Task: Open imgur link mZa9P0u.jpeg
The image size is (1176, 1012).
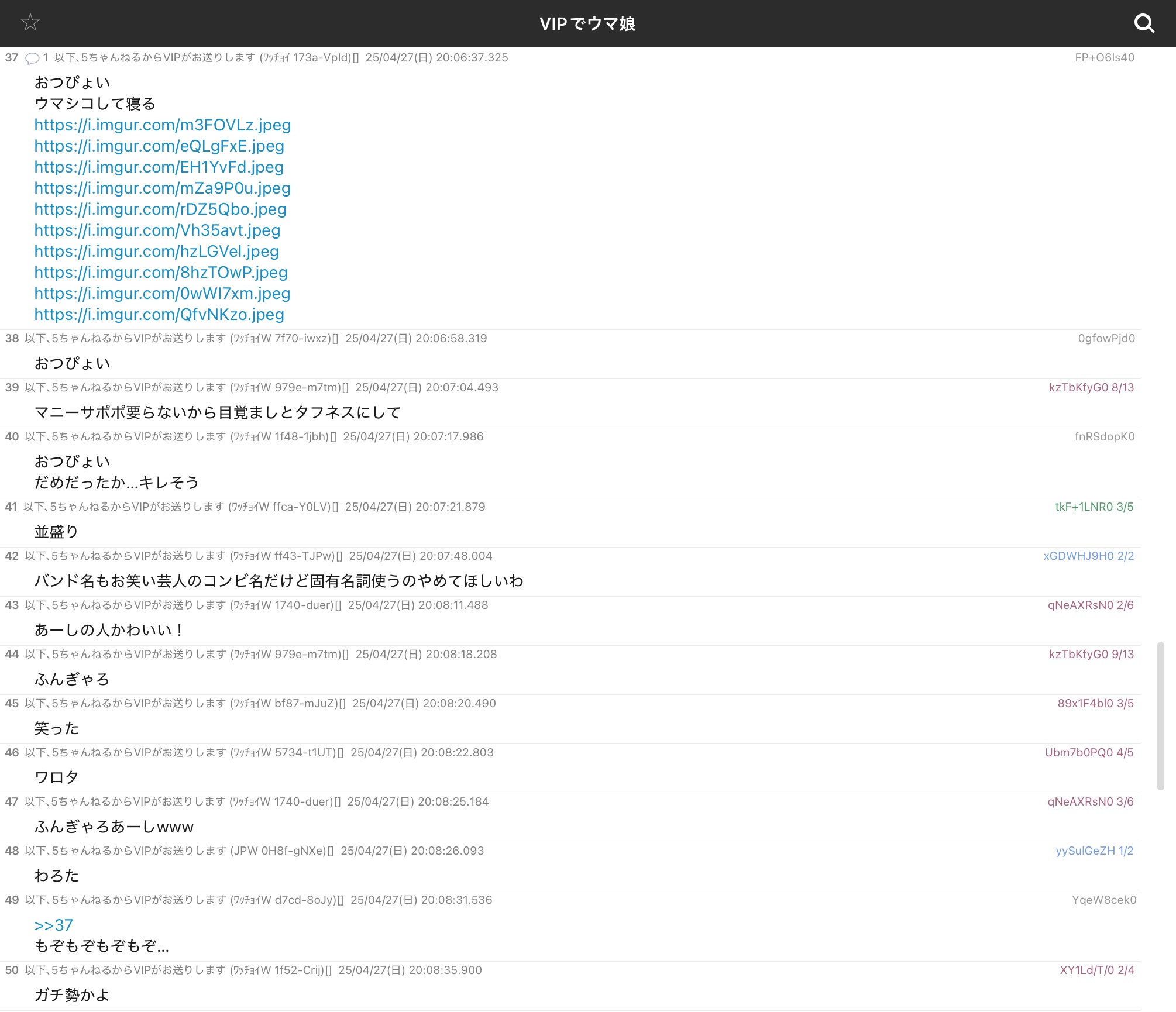Action: (x=162, y=188)
